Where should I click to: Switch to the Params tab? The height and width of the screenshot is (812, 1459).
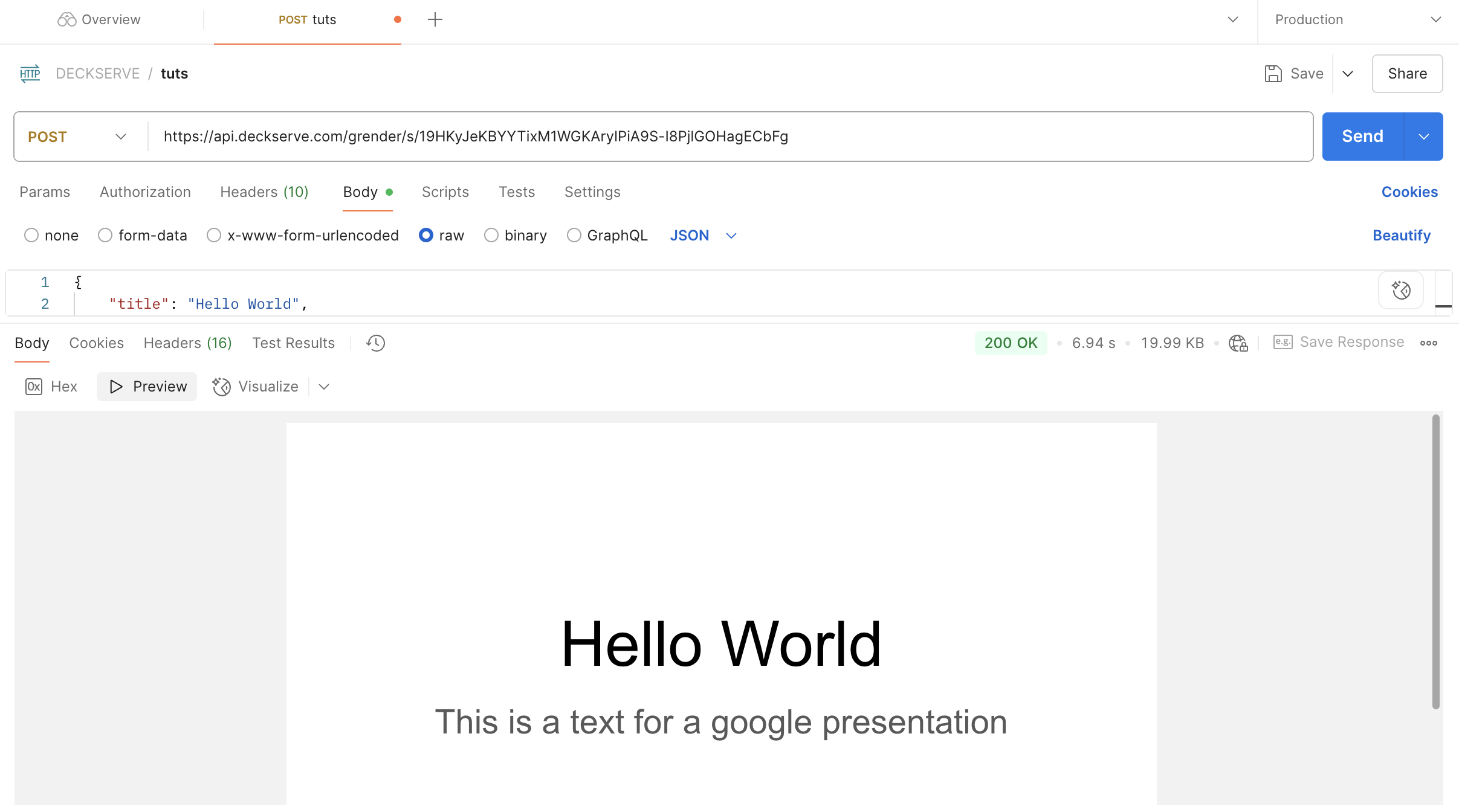coord(45,192)
